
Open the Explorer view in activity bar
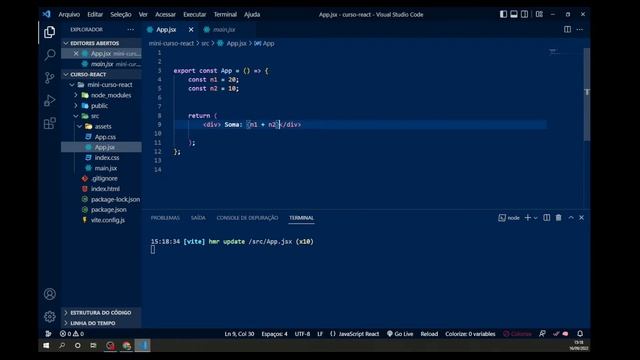pyautogui.click(x=49, y=32)
